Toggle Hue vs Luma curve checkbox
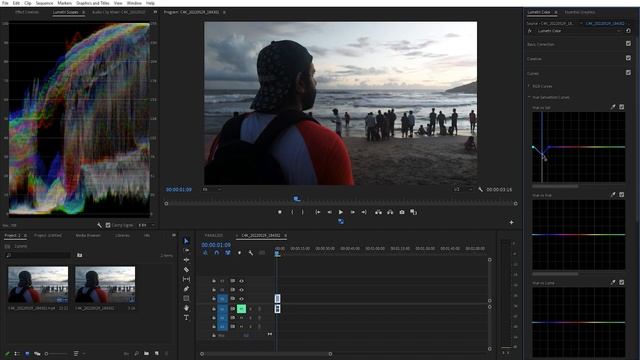This screenshot has height=360, width=640. 622,282
